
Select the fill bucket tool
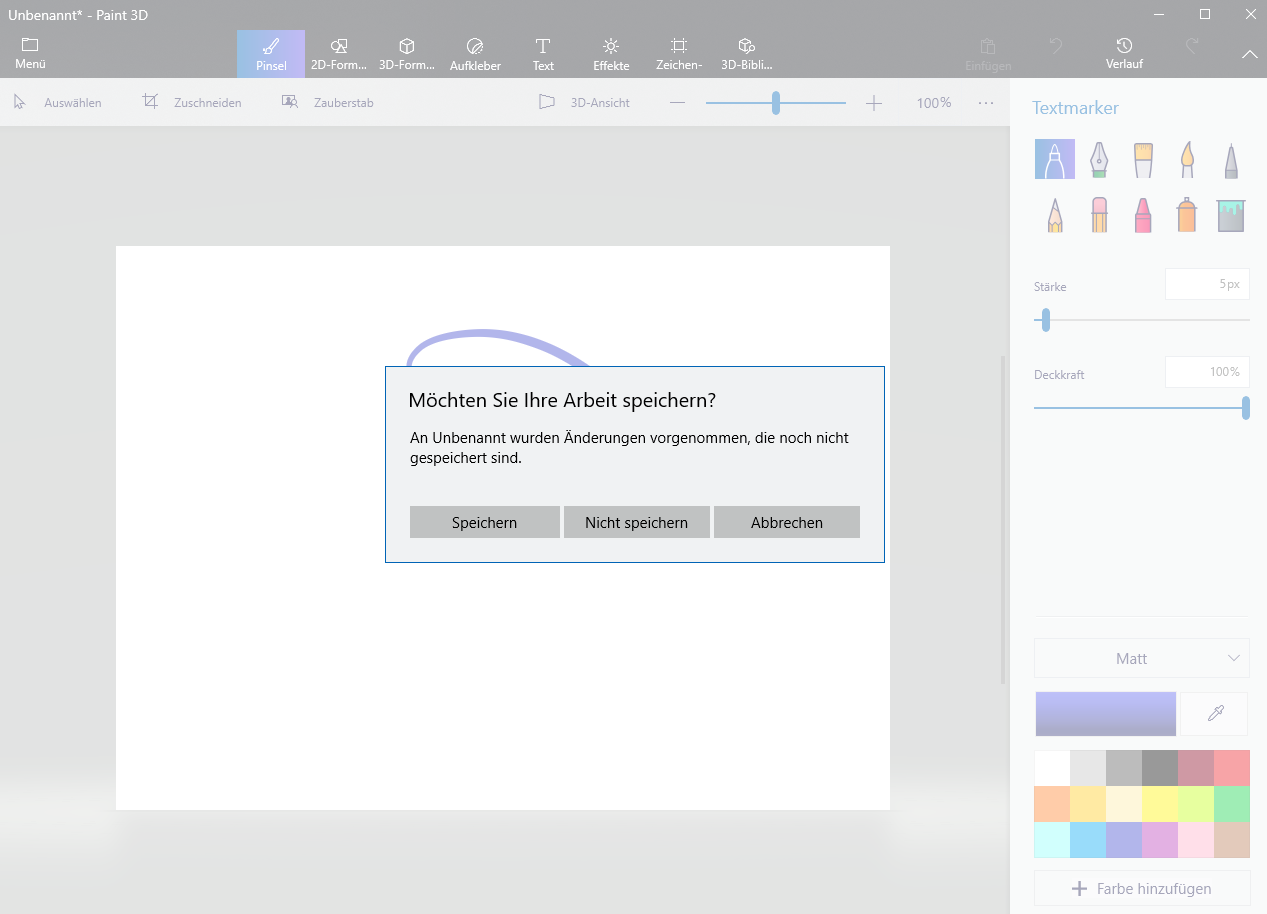tap(1231, 215)
